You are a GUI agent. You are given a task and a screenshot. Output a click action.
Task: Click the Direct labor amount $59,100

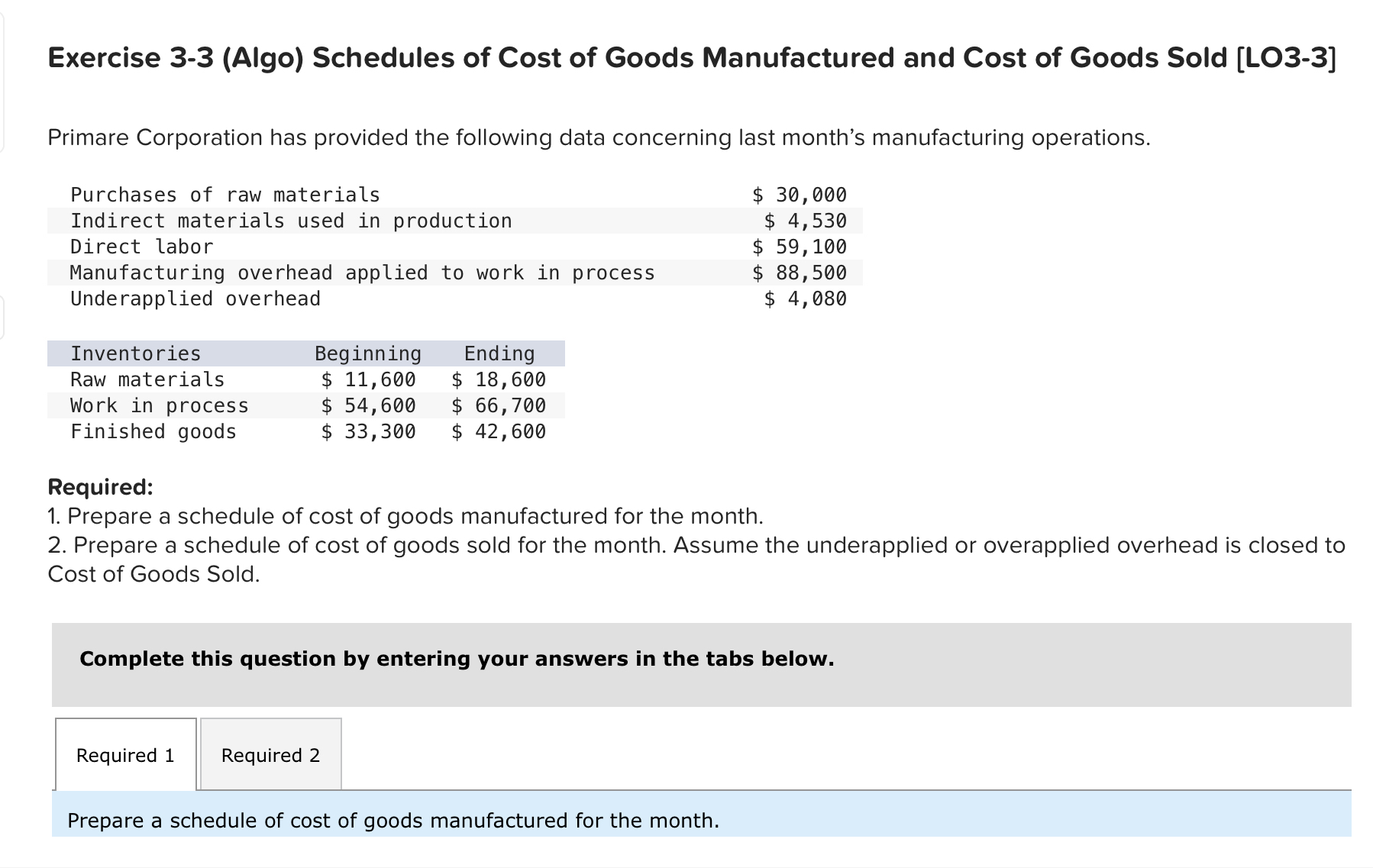pos(799,246)
